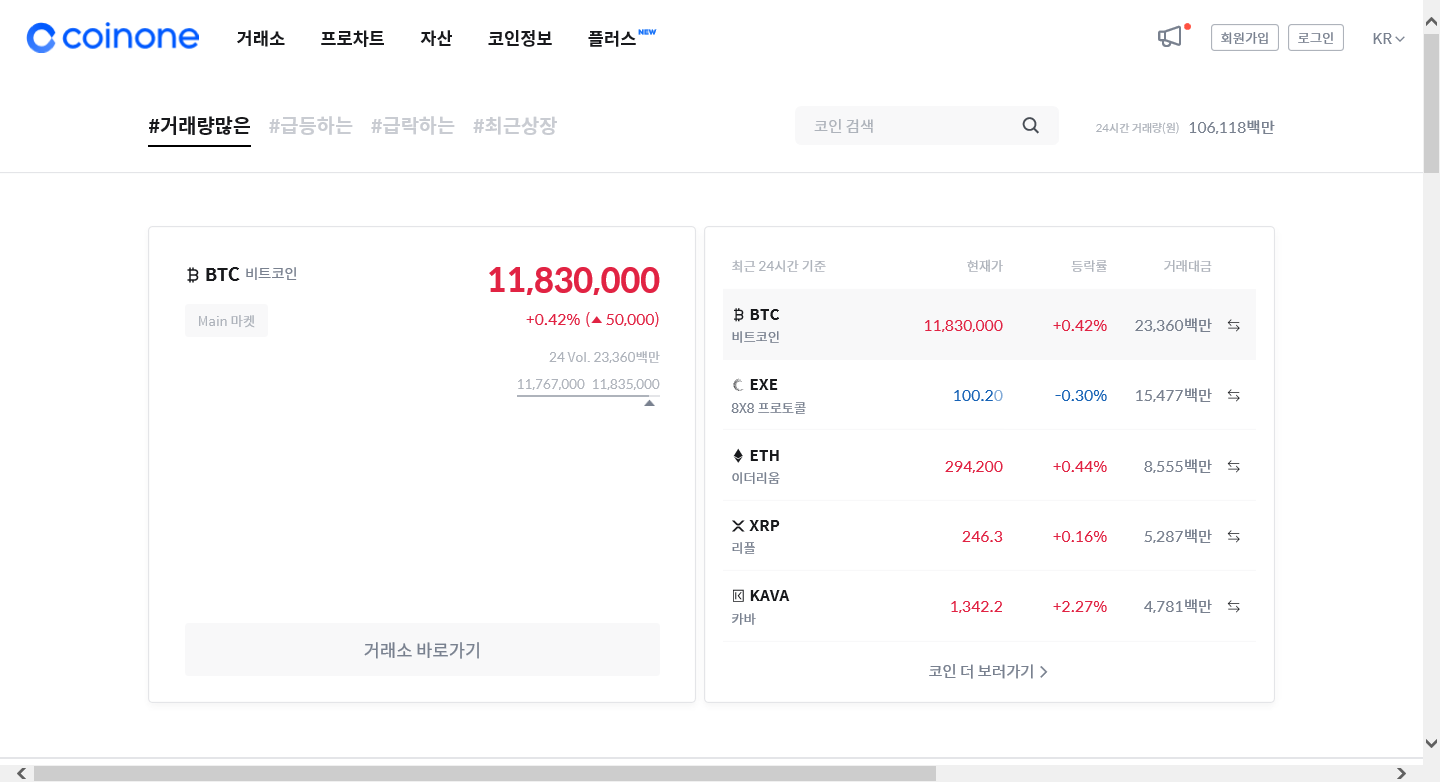The height and width of the screenshot is (782, 1440).
Task: Open the Coinone logo home link
Action: [113, 38]
